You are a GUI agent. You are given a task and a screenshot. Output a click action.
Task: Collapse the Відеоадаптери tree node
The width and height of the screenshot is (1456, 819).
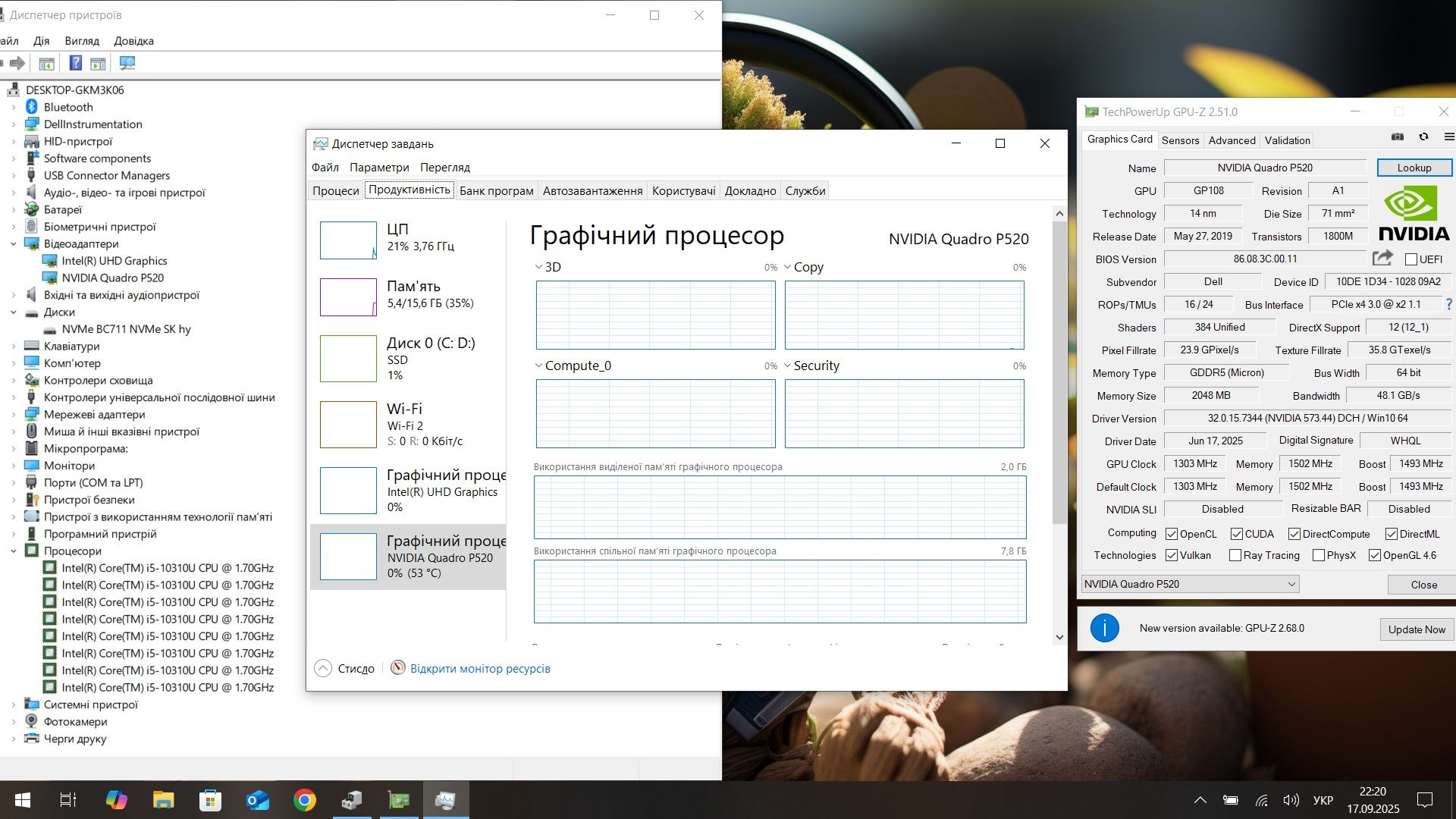pos(13,243)
